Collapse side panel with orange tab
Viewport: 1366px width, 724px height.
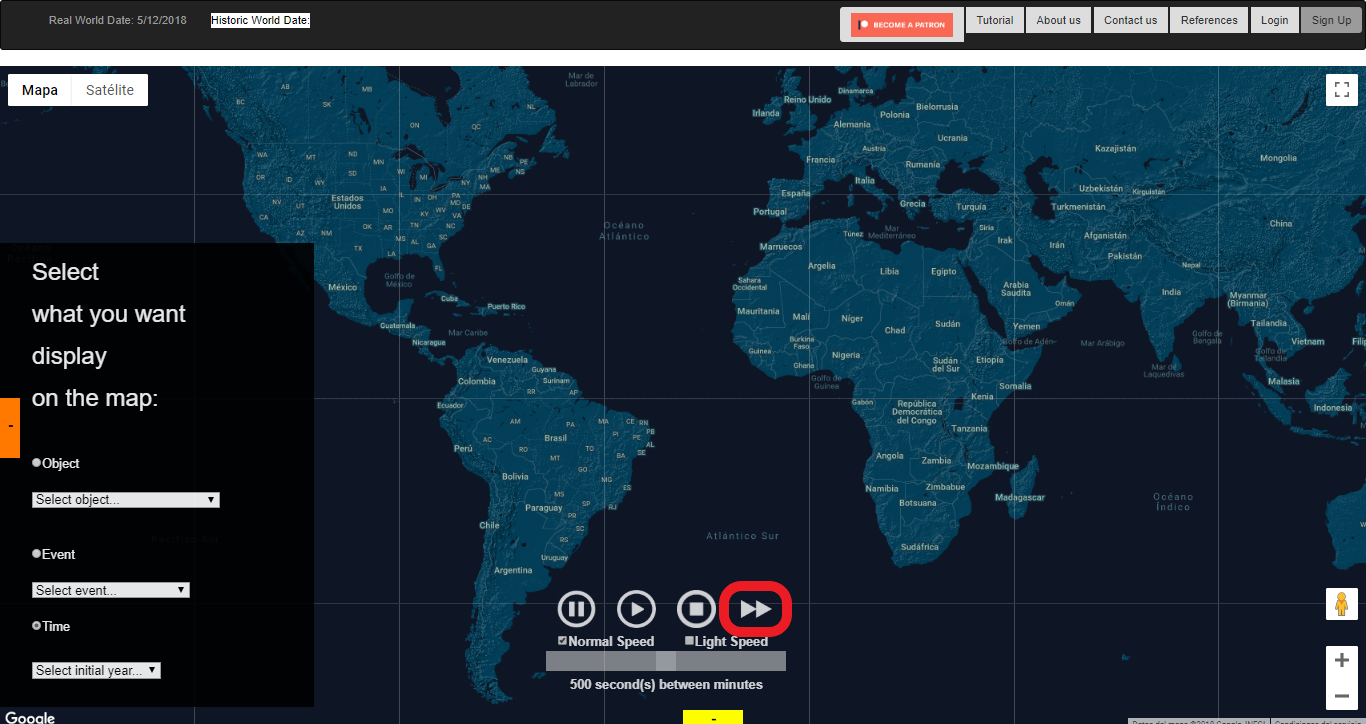[x=10, y=428]
